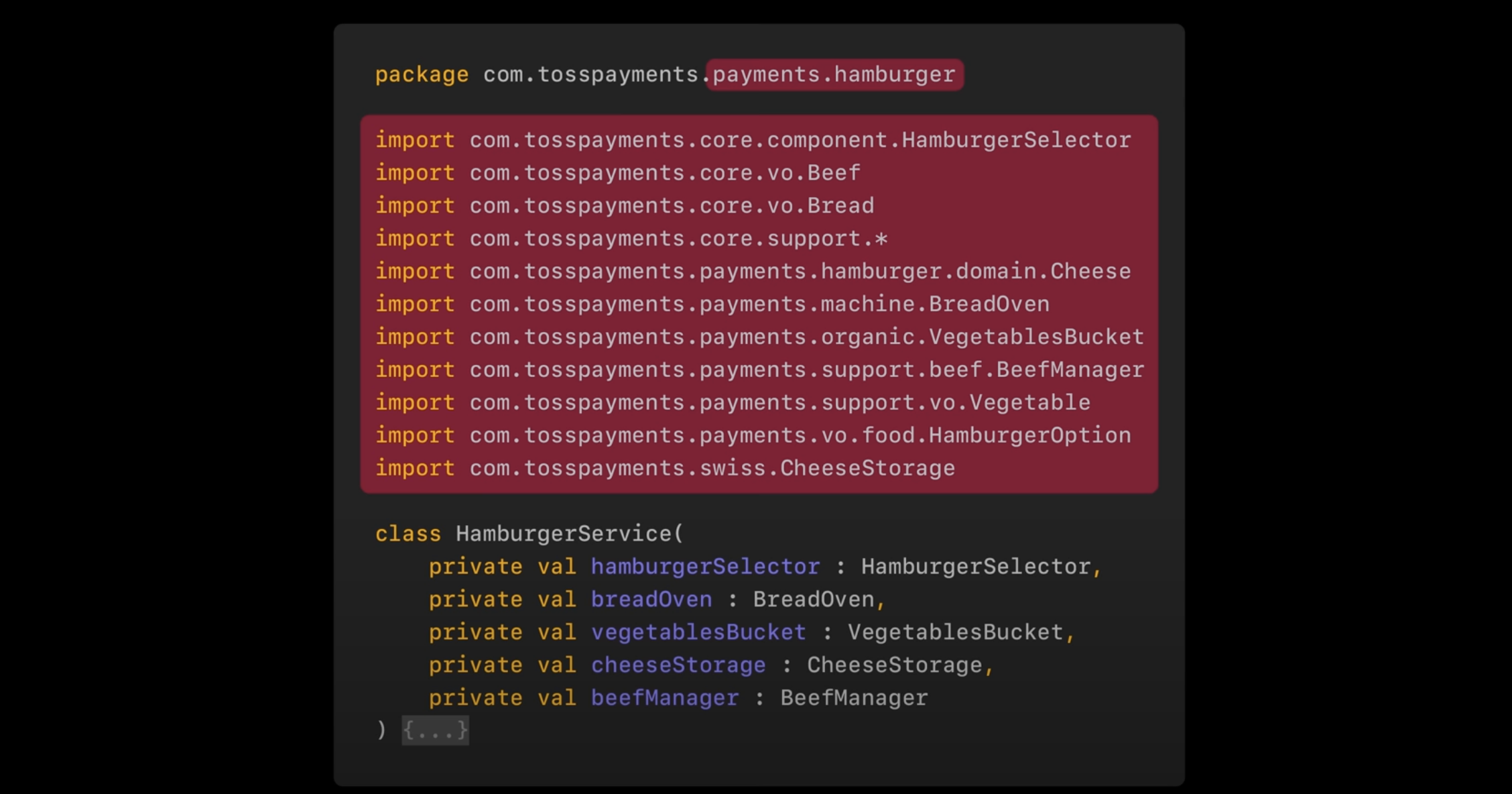The width and height of the screenshot is (1512, 794).
Task: Click the hamburgerSelector property name
Action: pos(705,567)
